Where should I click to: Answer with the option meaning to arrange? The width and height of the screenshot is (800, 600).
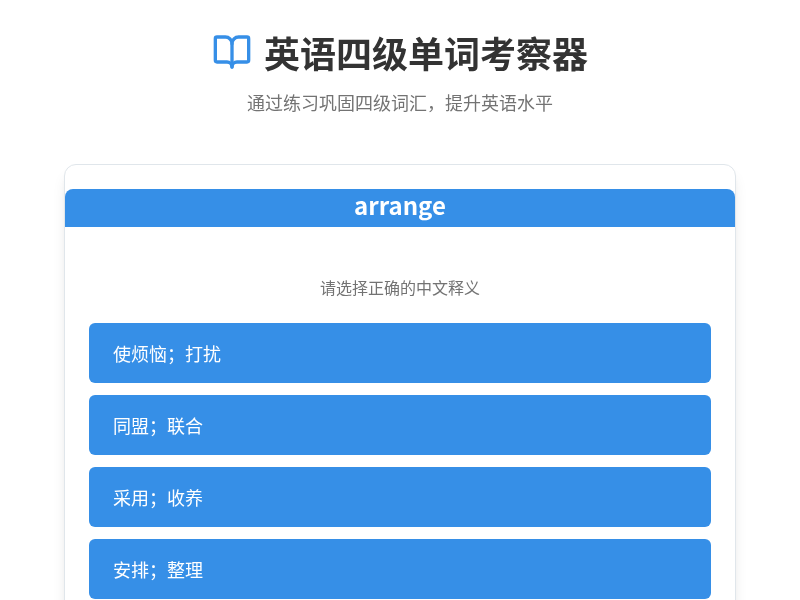tap(400, 569)
